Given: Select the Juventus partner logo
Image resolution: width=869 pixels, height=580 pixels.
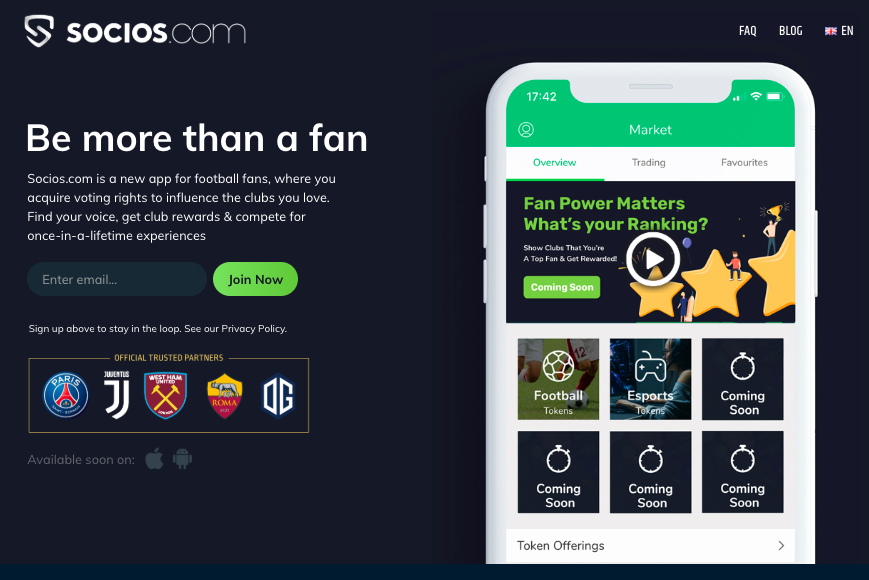Looking at the screenshot, I should (x=117, y=394).
